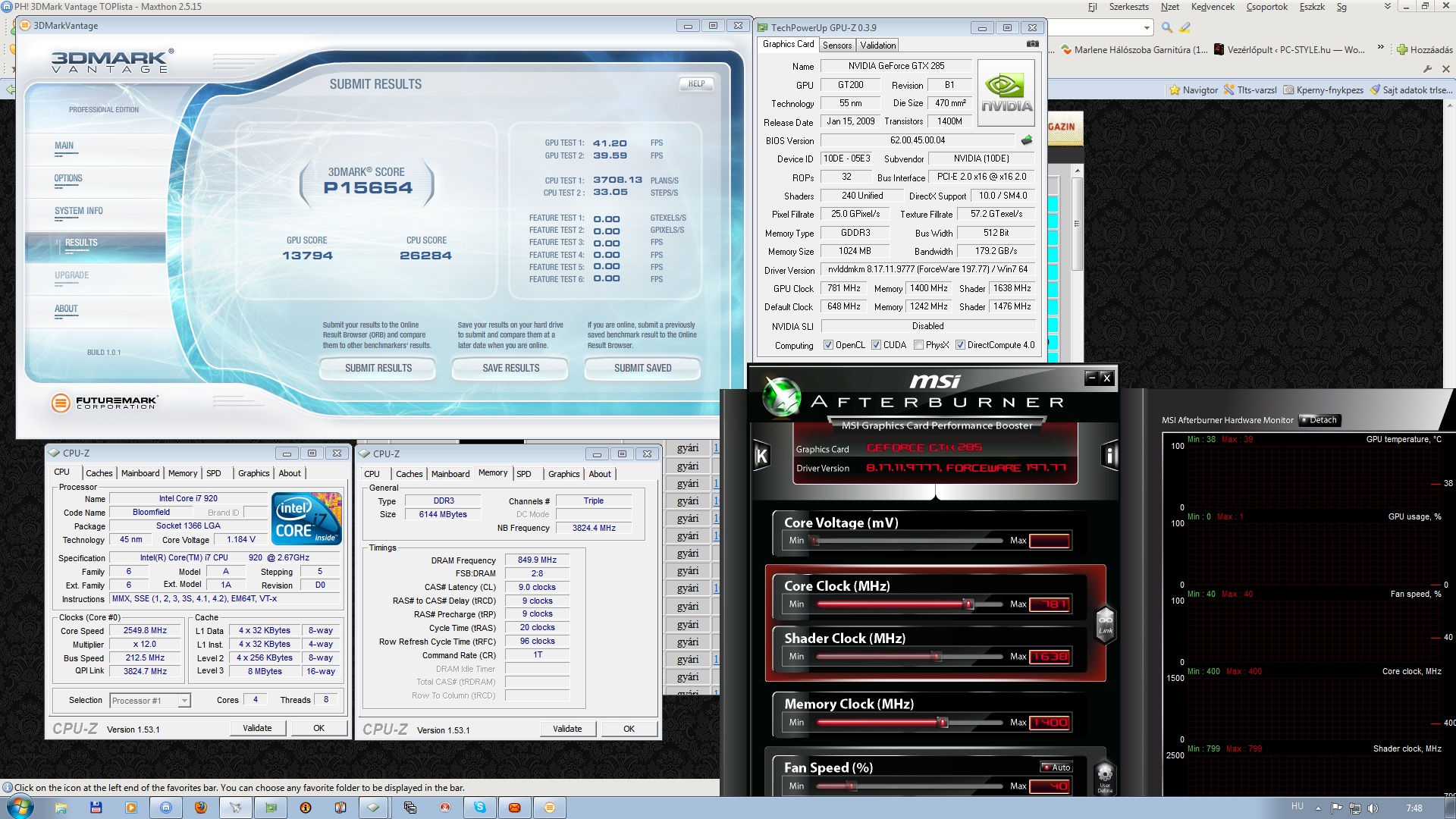Screen dimensions: 1456x819
Task: Click the Core Voltage slider handle
Action: pyautogui.click(x=814, y=541)
